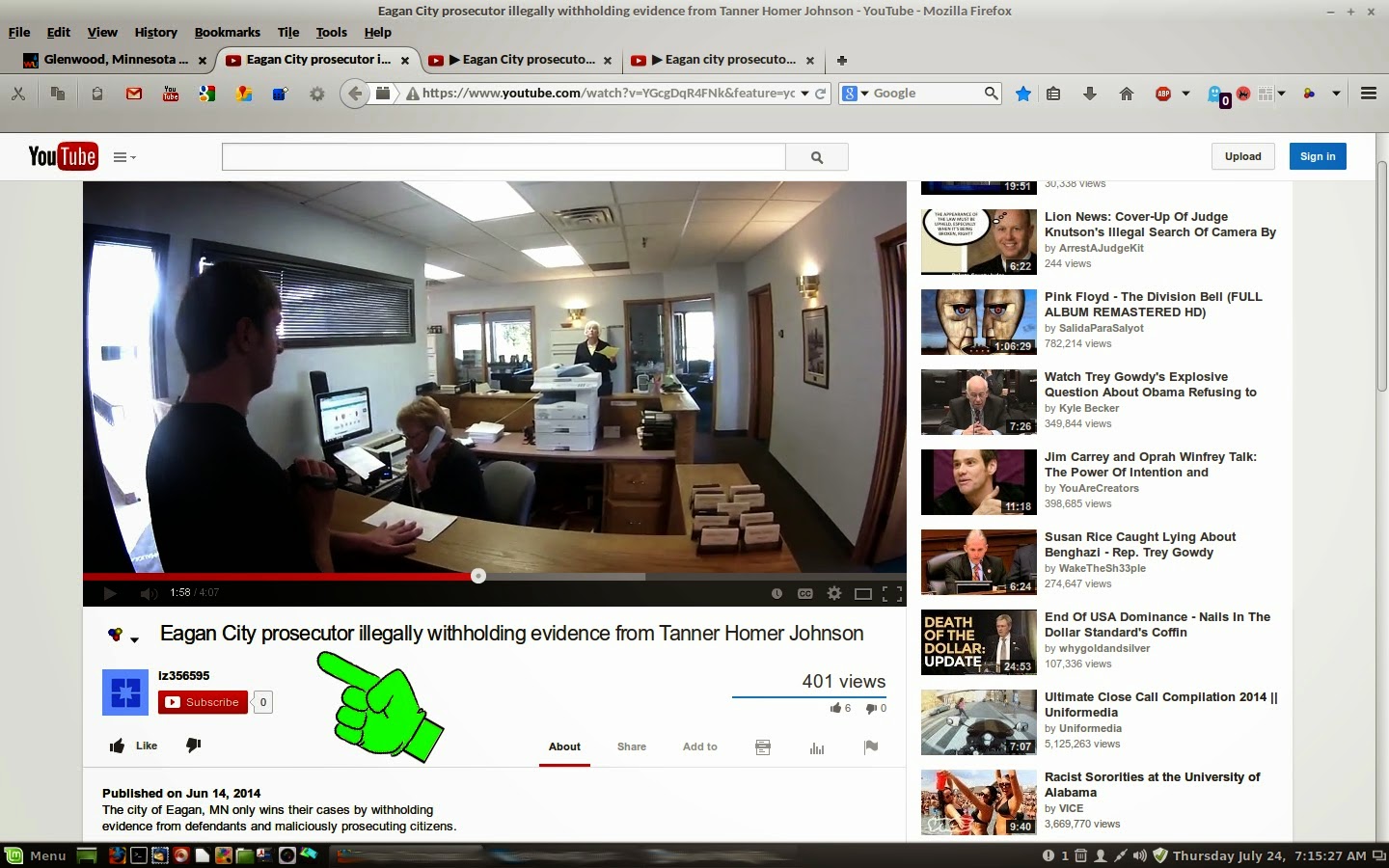Click the taskbar volume speaker icon
The height and width of the screenshot is (868, 1389).
(1140, 855)
